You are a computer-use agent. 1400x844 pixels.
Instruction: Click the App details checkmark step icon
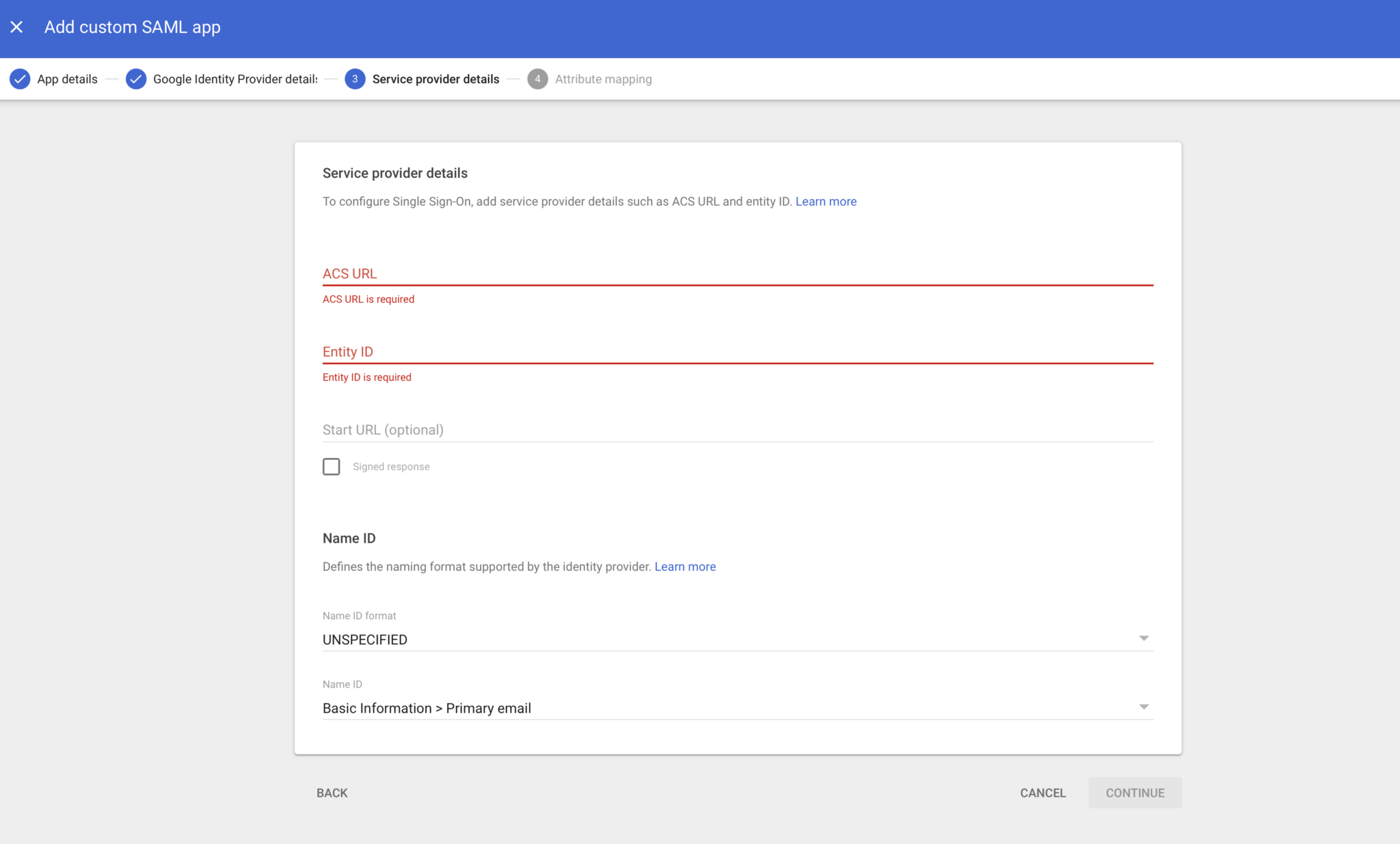pos(20,79)
